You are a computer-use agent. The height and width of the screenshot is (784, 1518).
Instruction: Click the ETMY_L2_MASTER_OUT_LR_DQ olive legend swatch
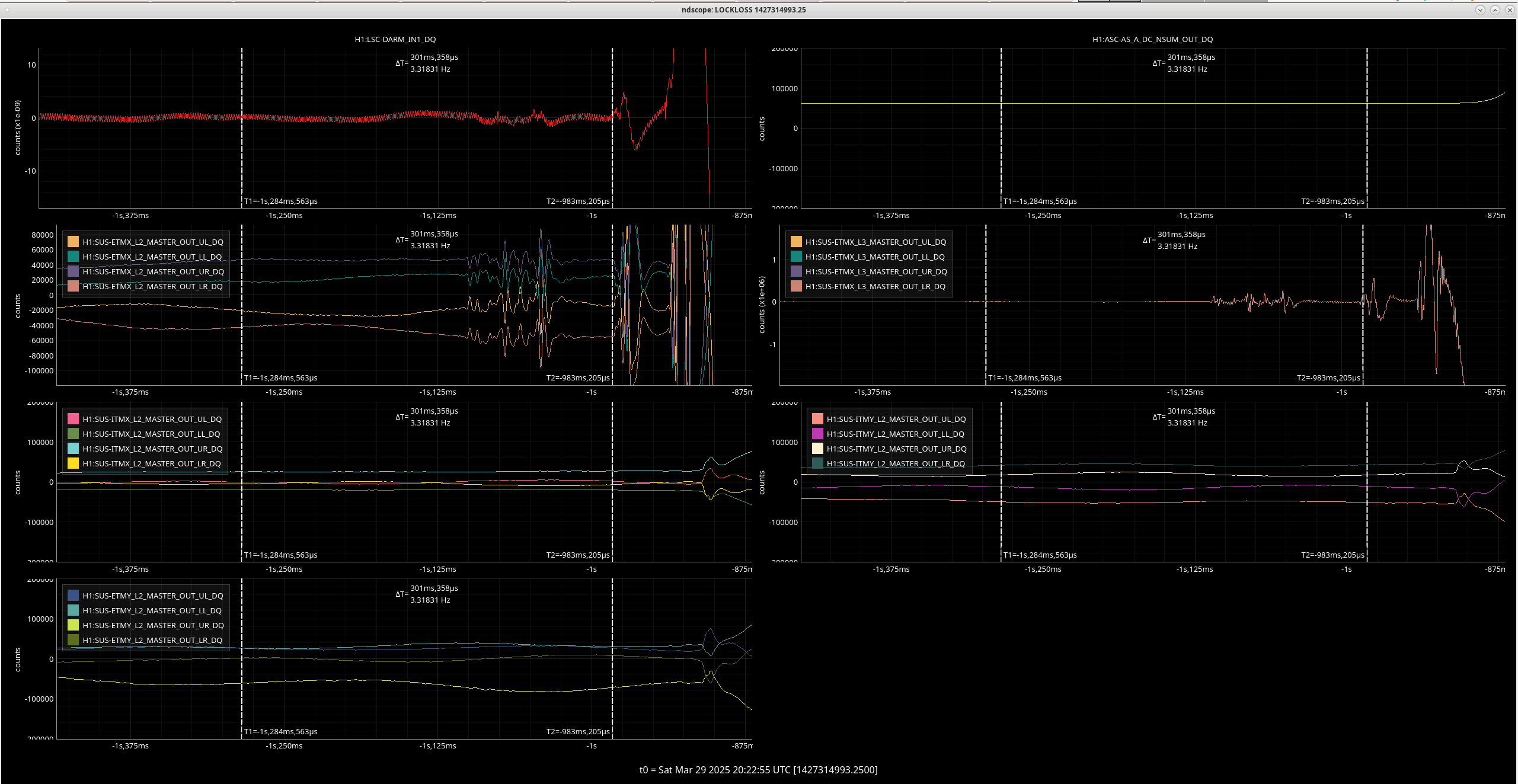(73, 640)
